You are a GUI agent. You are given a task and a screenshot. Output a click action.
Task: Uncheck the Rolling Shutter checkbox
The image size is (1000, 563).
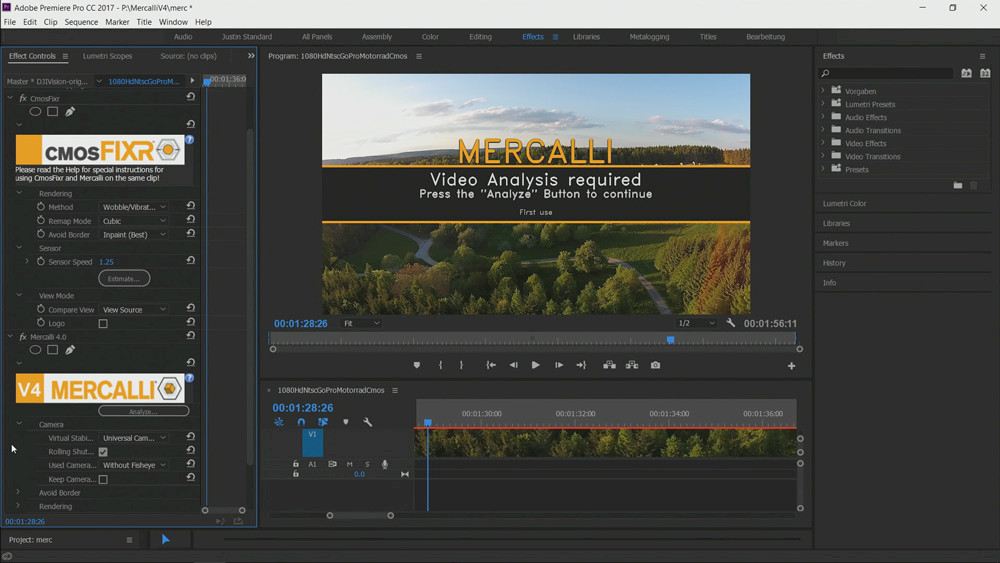click(x=103, y=452)
